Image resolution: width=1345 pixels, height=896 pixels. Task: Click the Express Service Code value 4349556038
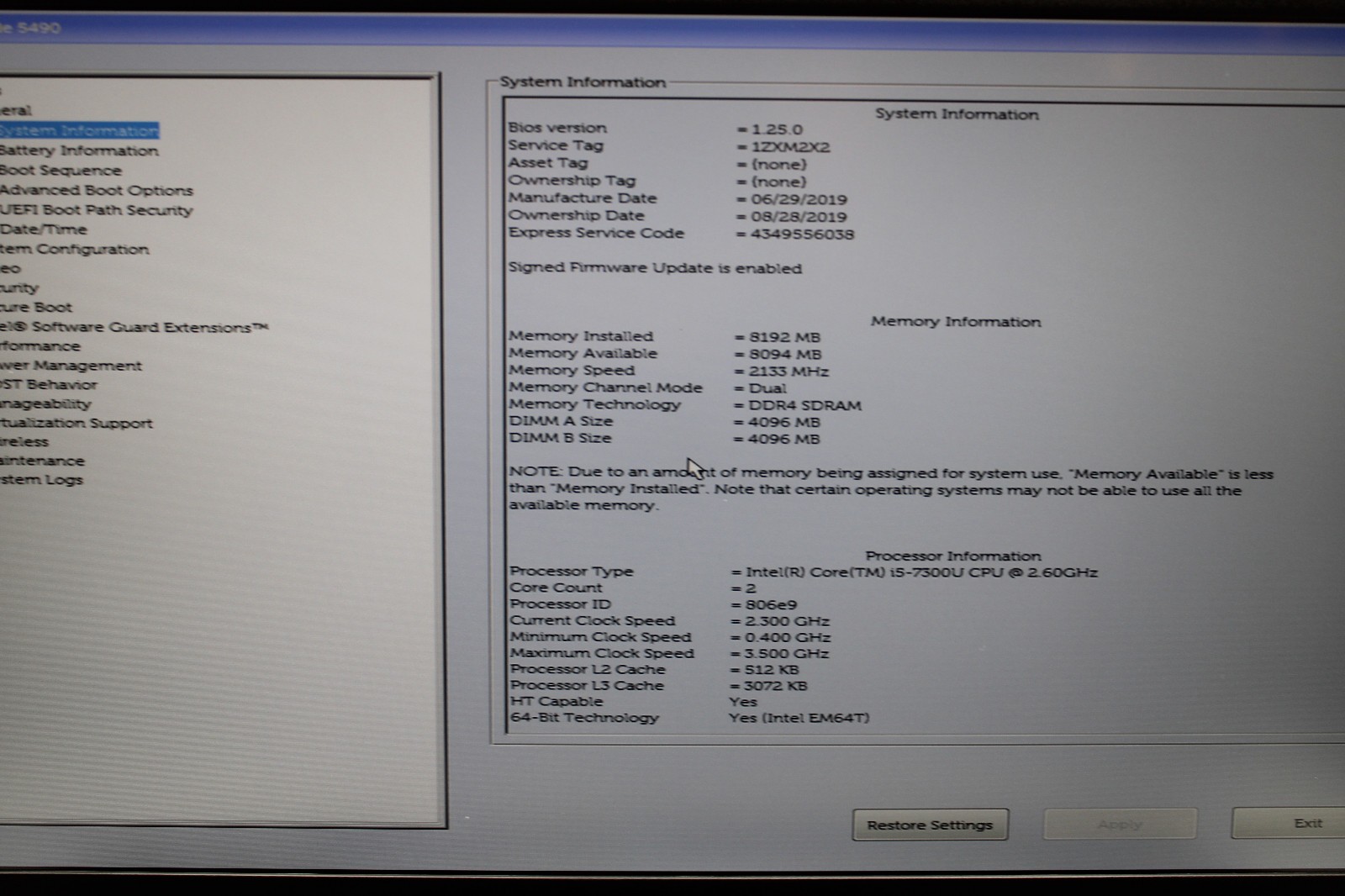click(x=802, y=235)
